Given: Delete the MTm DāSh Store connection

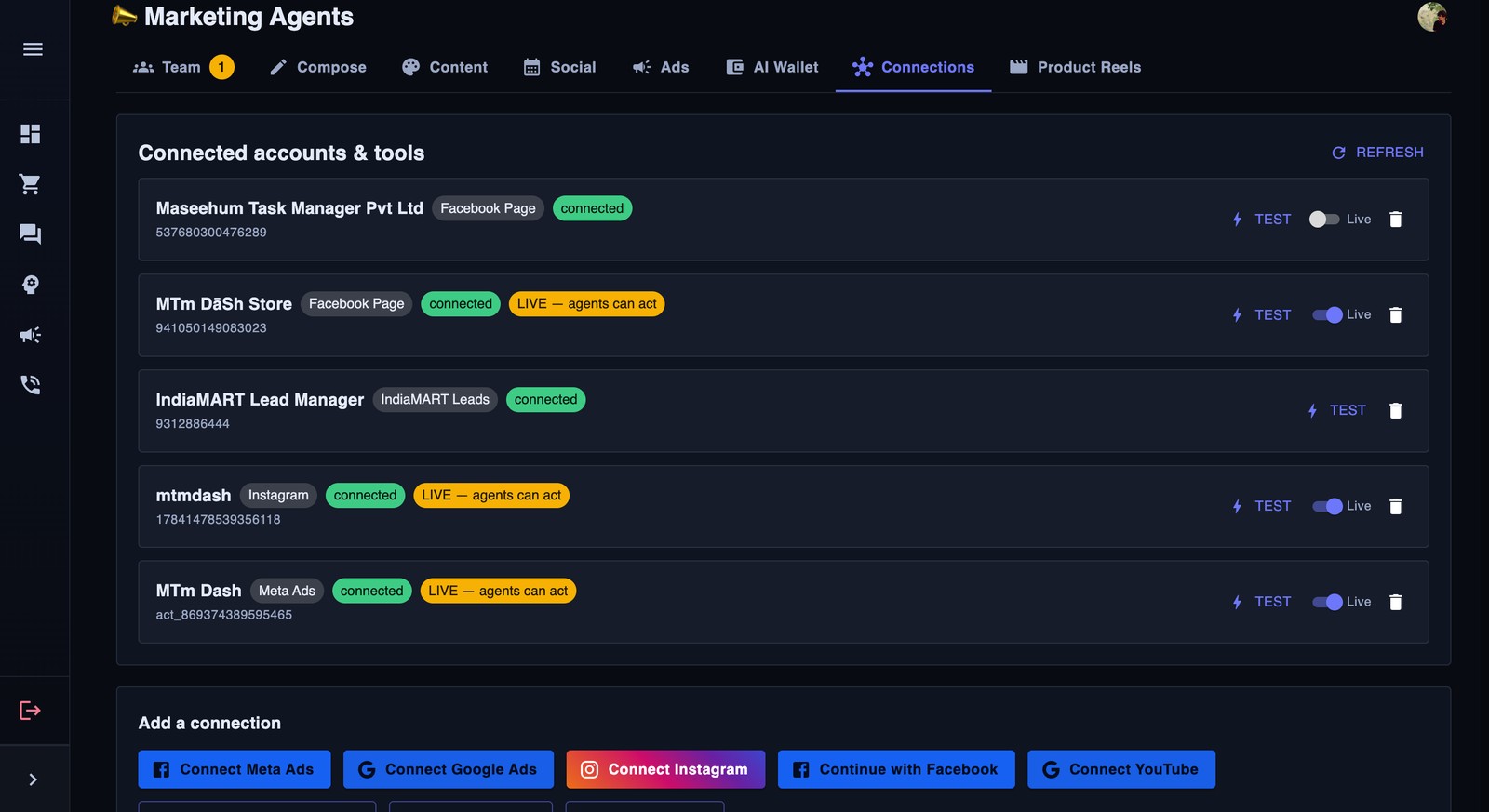Looking at the screenshot, I should tap(1395, 315).
